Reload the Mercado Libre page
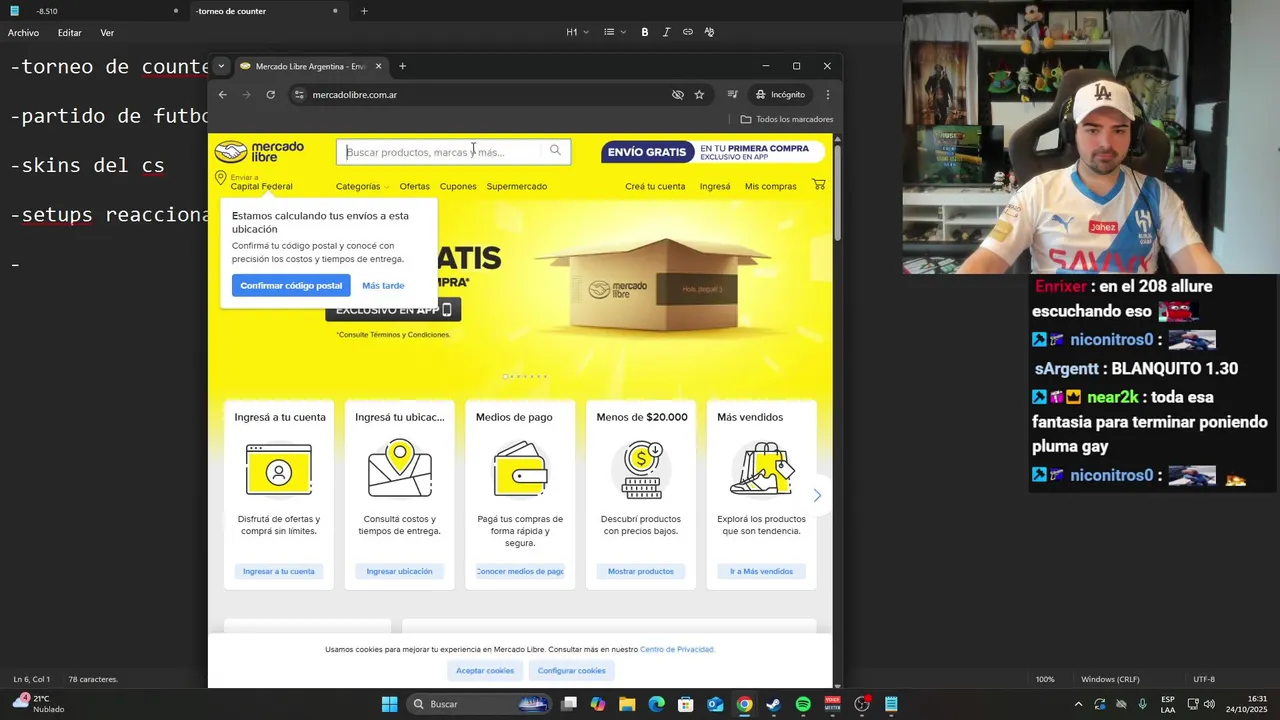Viewport: 1280px width, 720px height. click(270, 95)
